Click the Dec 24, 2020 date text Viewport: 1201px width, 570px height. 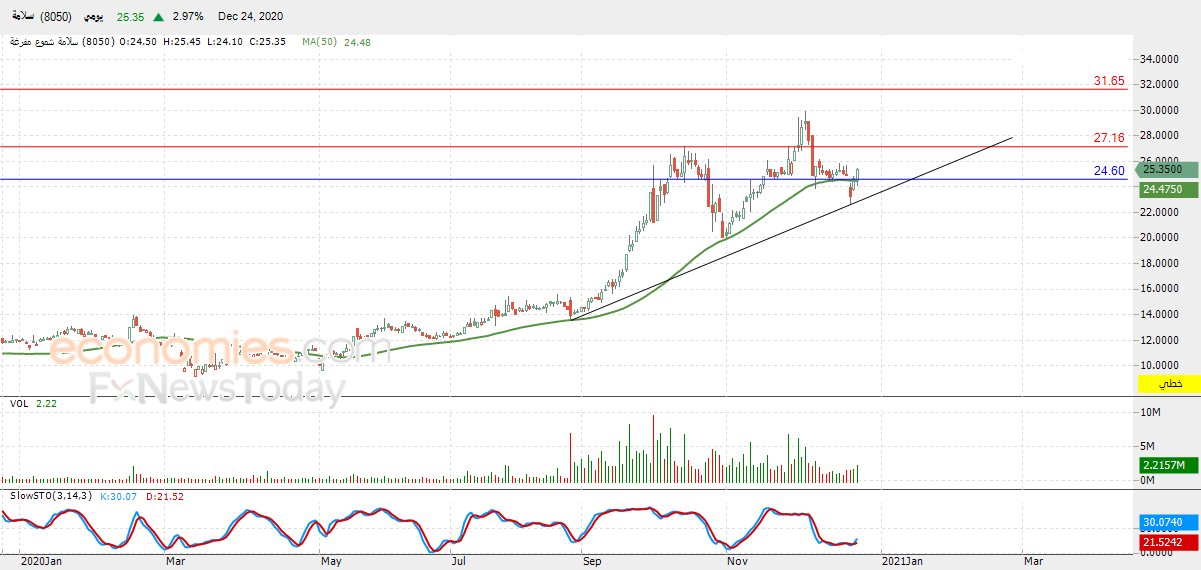click(x=251, y=17)
